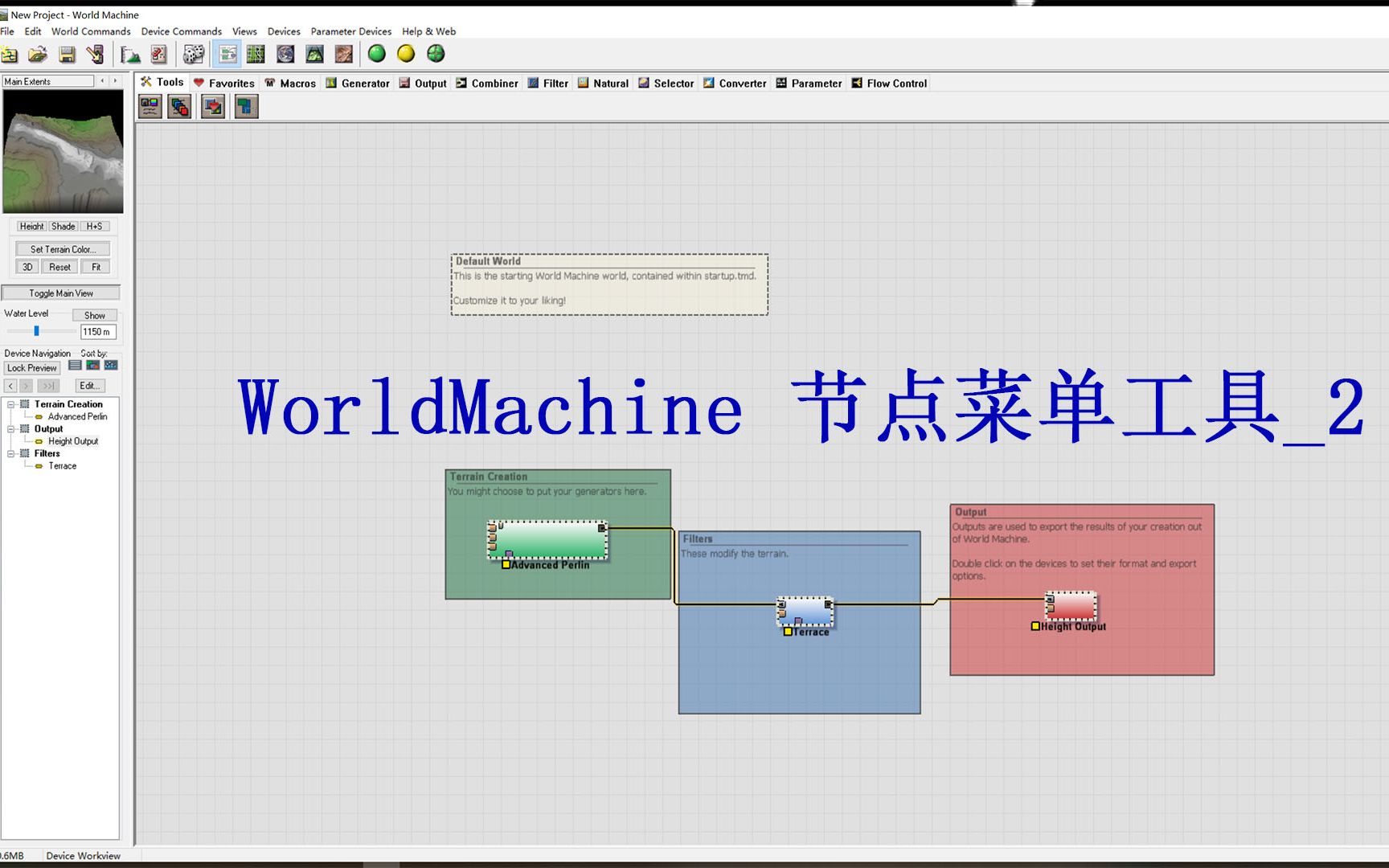Image resolution: width=1389 pixels, height=868 pixels.
Task: Show the water level
Action: [x=95, y=315]
